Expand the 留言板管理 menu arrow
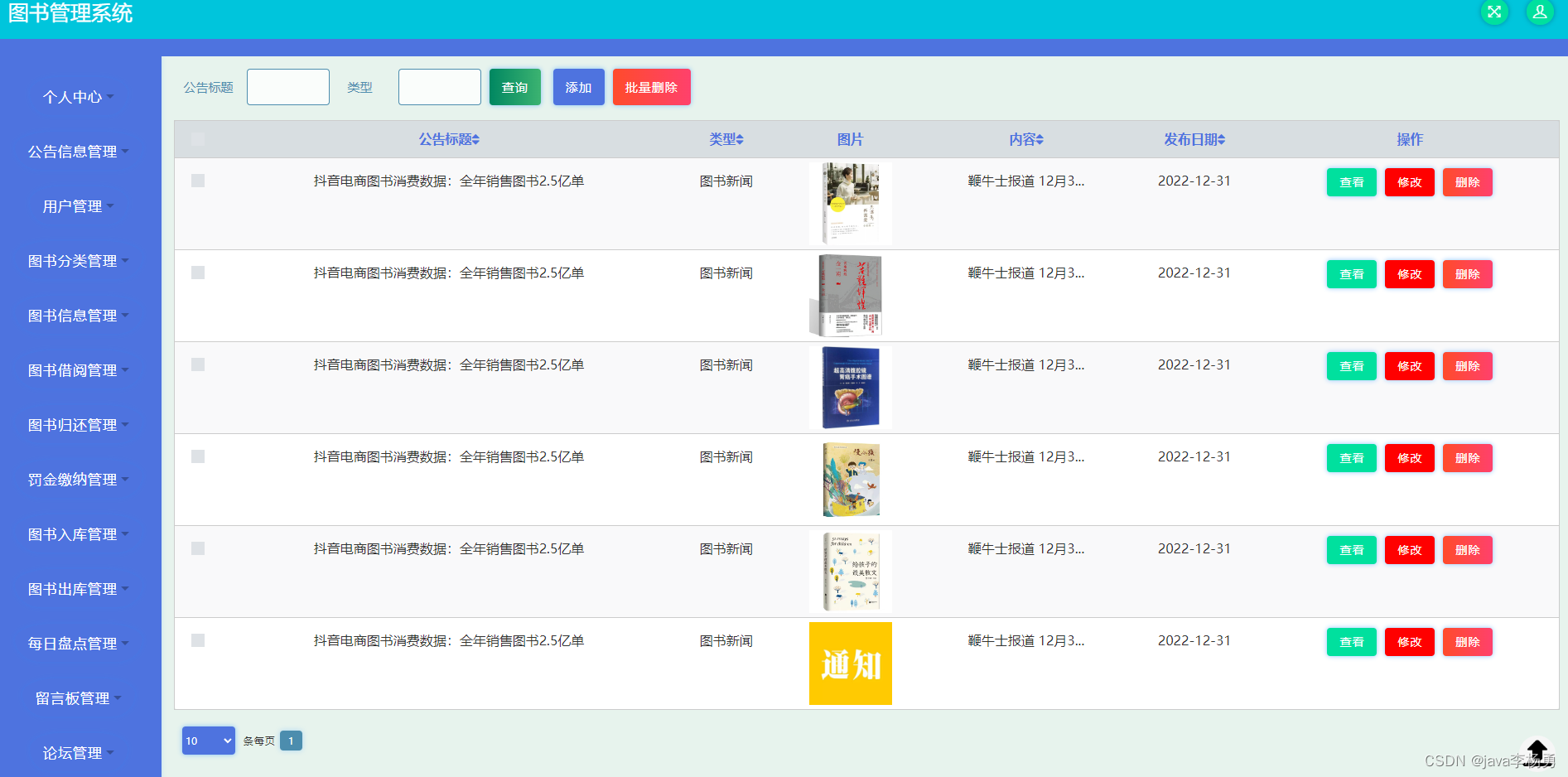The image size is (1568, 777). tap(118, 697)
